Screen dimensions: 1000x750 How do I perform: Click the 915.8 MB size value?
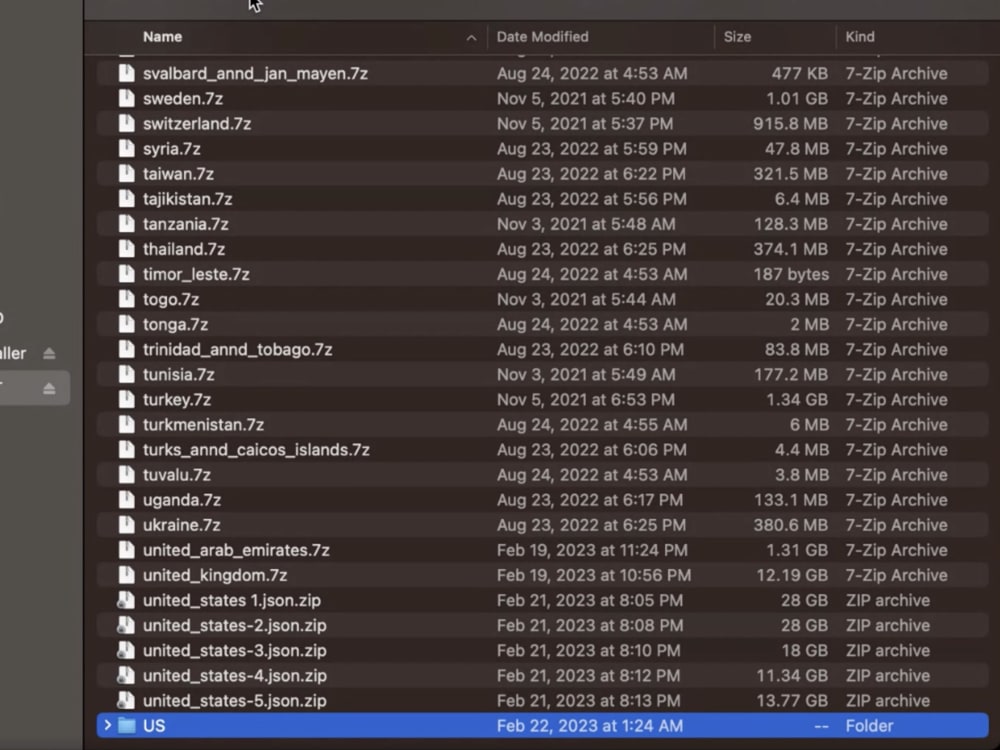pyautogui.click(x=791, y=123)
